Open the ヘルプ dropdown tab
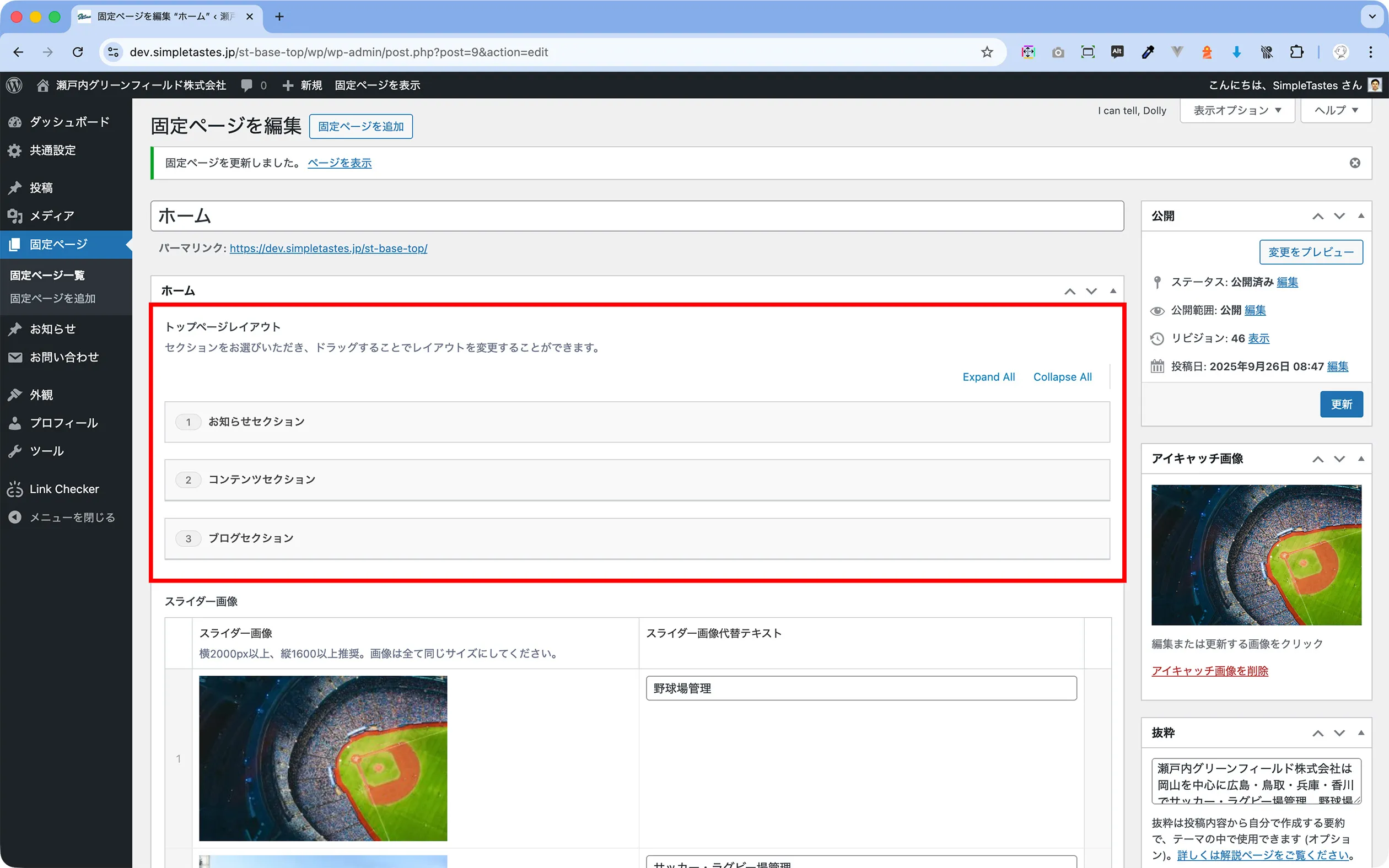Image resolution: width=1389 pixels, height=868 pixels. [x=1336, y=110]
